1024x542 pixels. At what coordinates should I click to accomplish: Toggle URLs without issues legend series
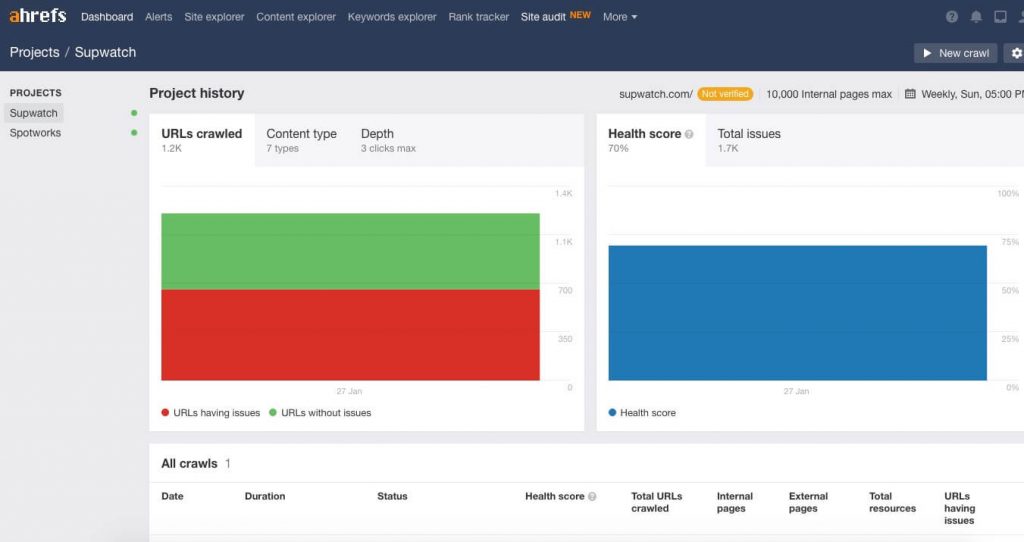320,413
